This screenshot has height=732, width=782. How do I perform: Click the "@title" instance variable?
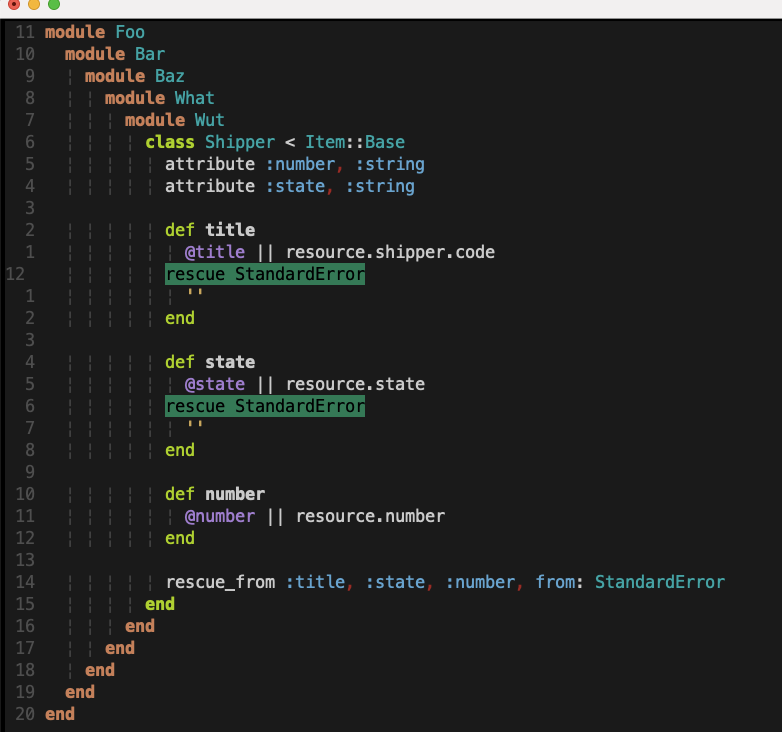pos(215,252)
